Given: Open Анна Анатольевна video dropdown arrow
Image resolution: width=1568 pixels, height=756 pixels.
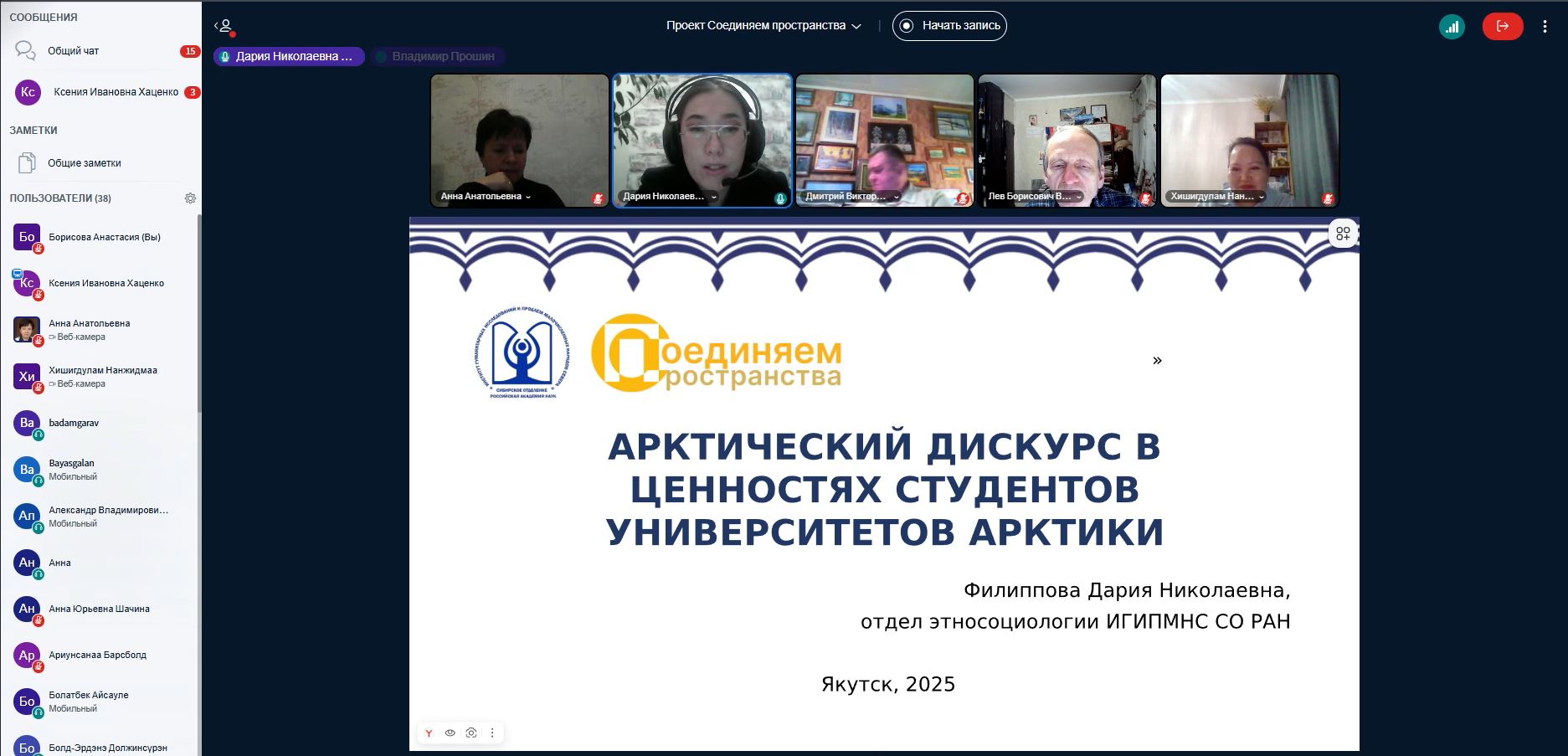Looking at the screenshot, I should [x=528, y=198].
